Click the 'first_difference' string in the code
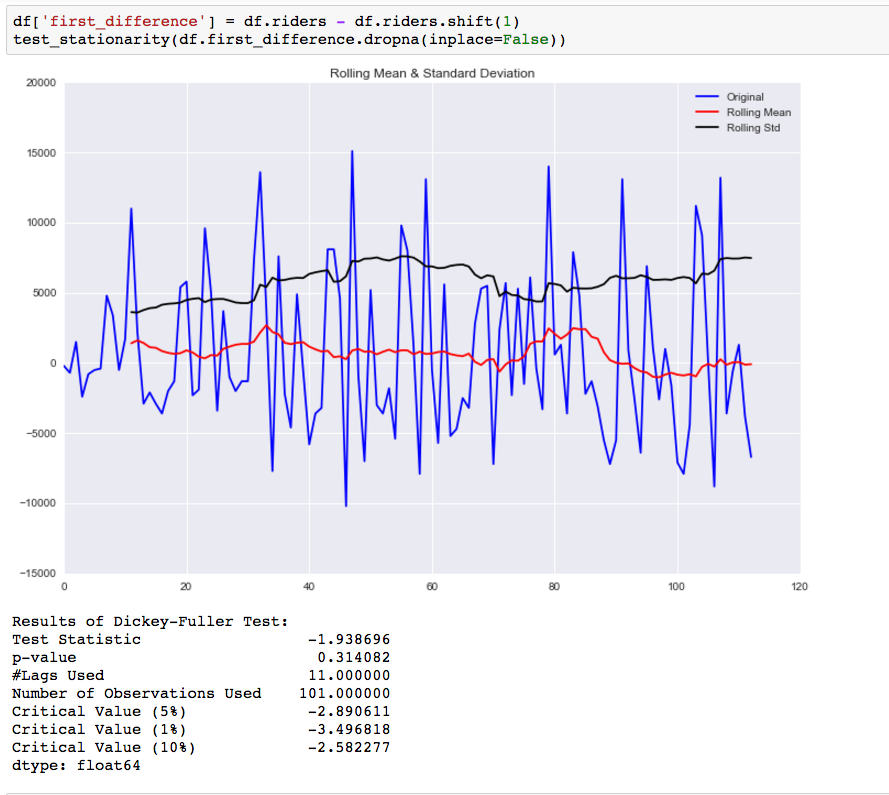This screenshot has height=795, width=889. [124, 22]
